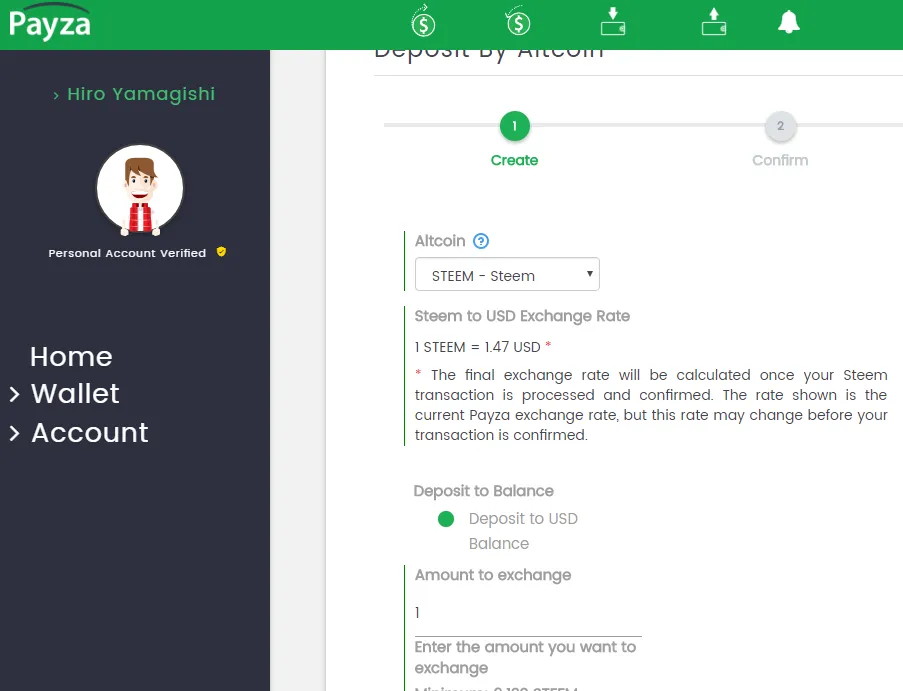Open the Wallet sidebar menu
Viewport: 903px width, 691px height.
[x=75, y=394]
